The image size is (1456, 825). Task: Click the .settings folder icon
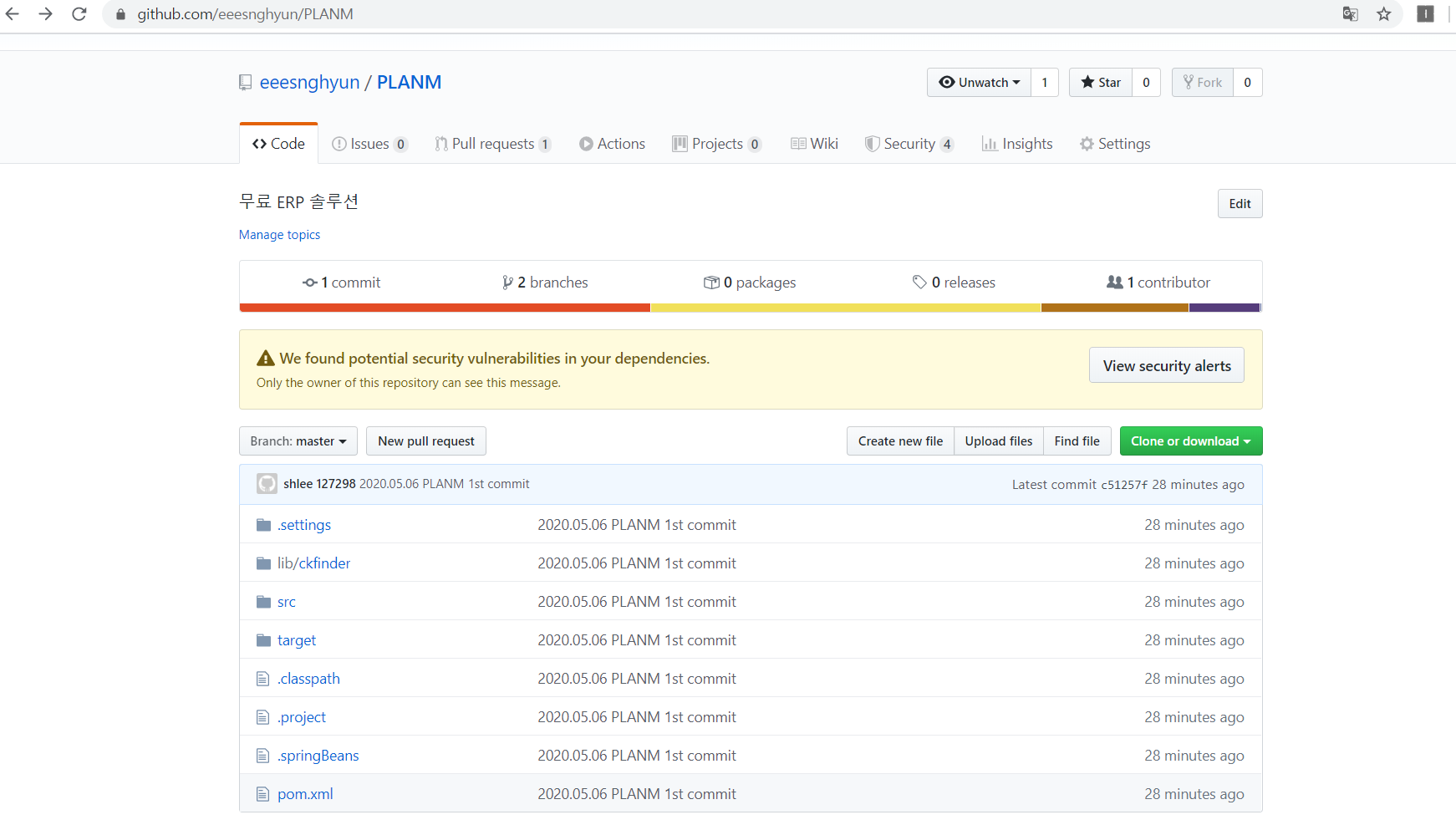(x=263, y=525)
